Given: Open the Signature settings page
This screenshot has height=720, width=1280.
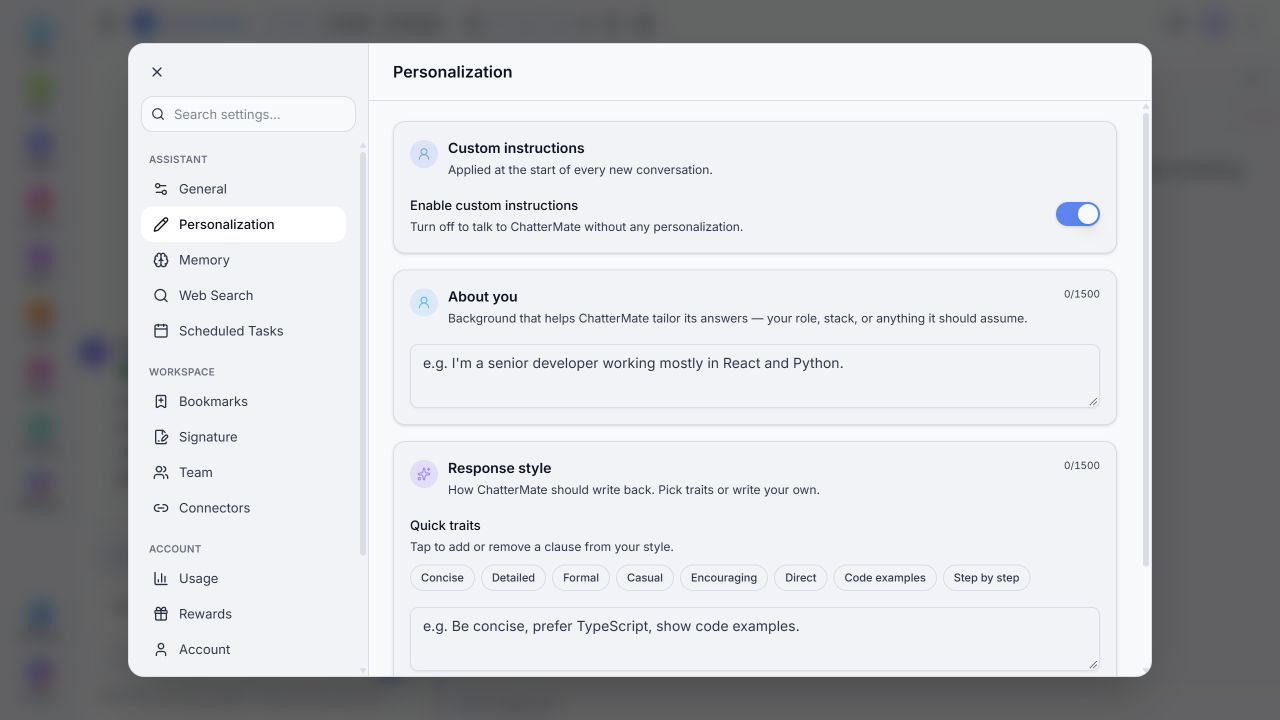Looking at the screenshot, I should 243,437.
